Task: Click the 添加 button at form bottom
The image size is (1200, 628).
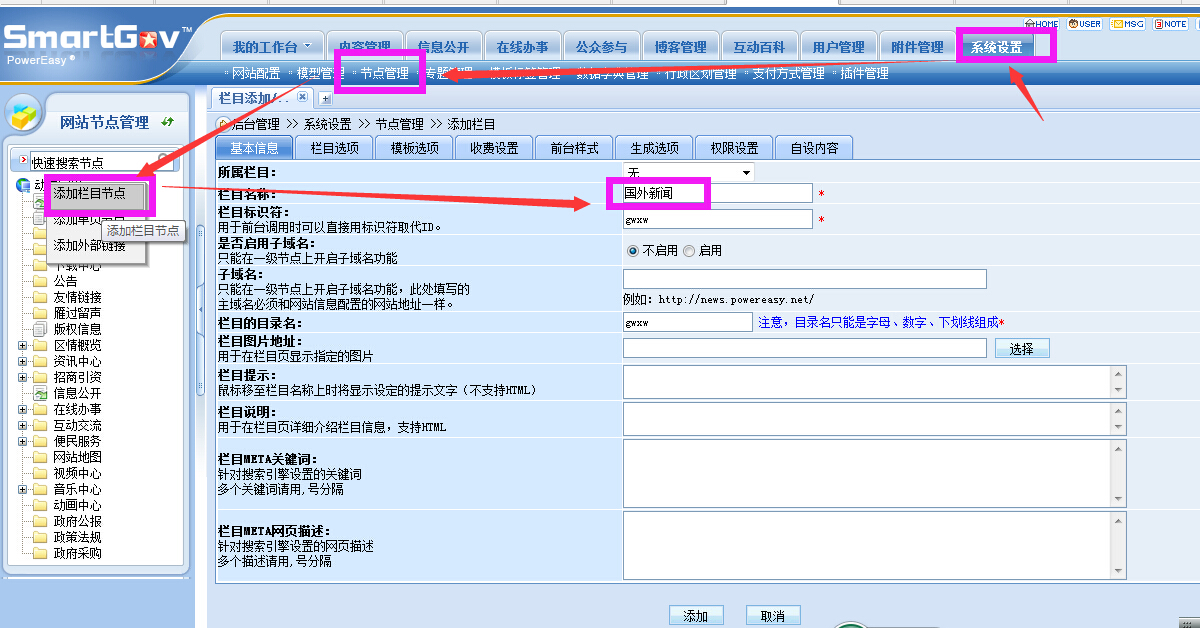Action: coord(695,616)
